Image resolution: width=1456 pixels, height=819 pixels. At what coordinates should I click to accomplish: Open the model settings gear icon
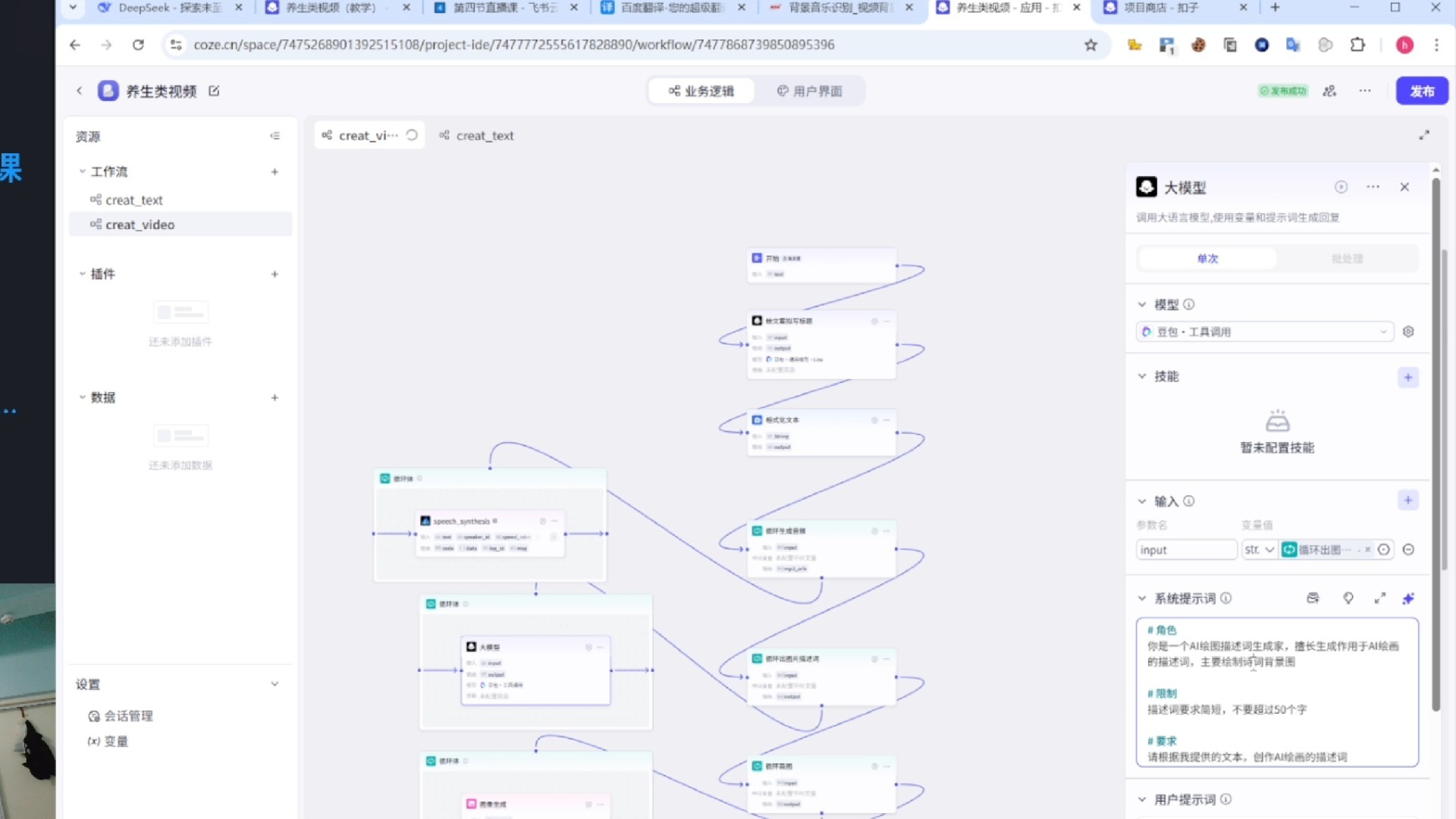coord(1408,331)
